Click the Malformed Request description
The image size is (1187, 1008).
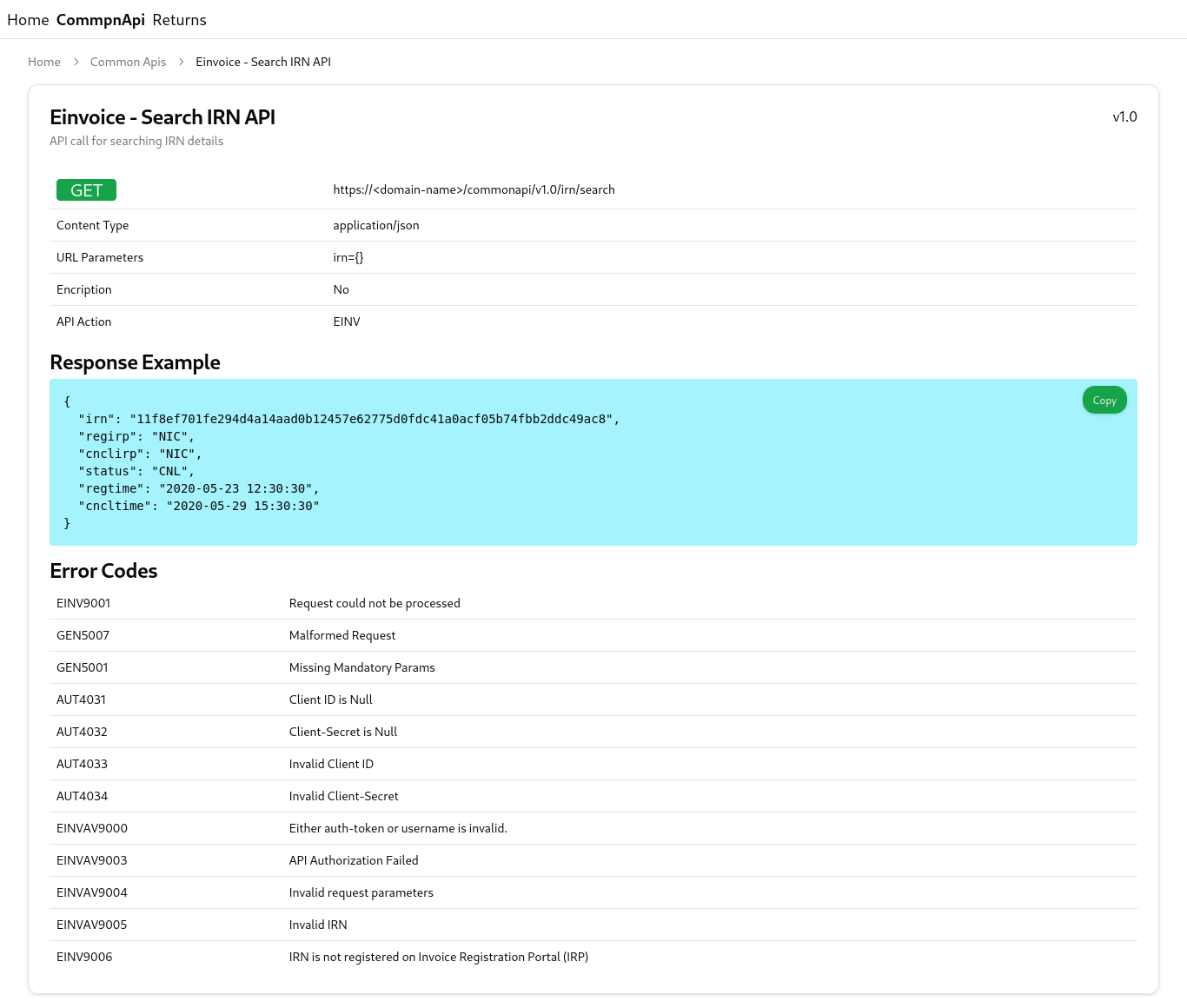pyautogui.click(x=342, y=635)
